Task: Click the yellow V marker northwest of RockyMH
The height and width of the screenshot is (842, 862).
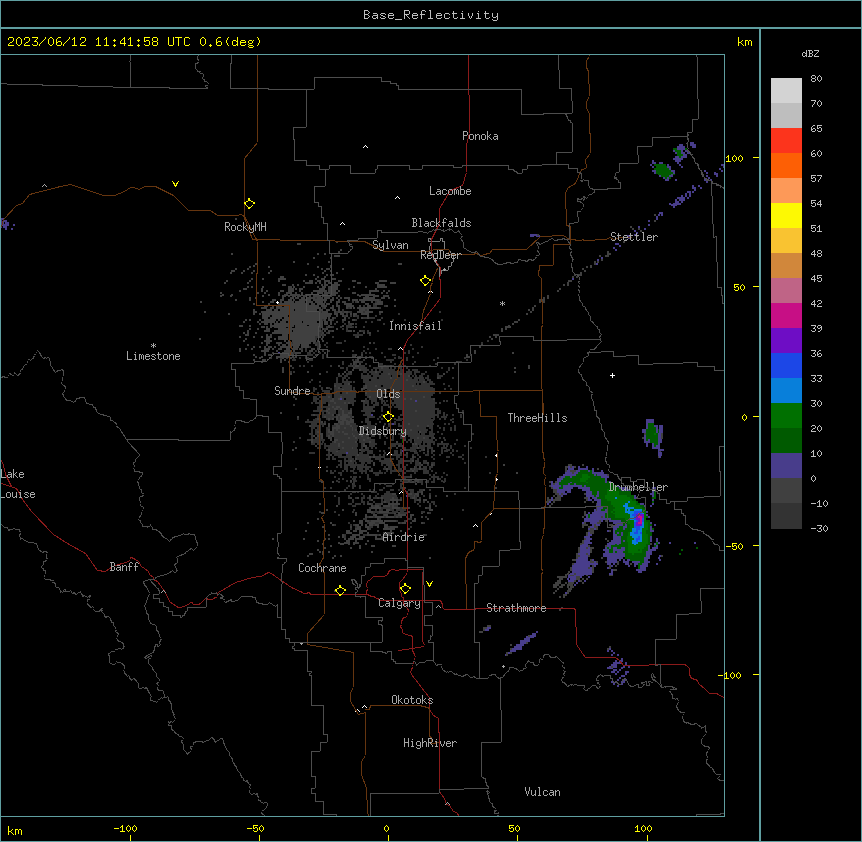Action: coord(175,184)
